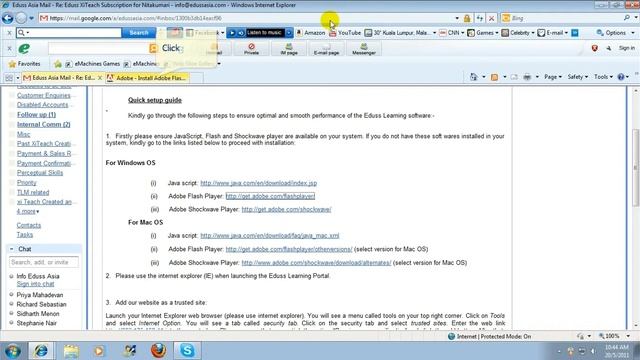Open the Follow up (1) label

pyautogui.click(x=36, y=115)
